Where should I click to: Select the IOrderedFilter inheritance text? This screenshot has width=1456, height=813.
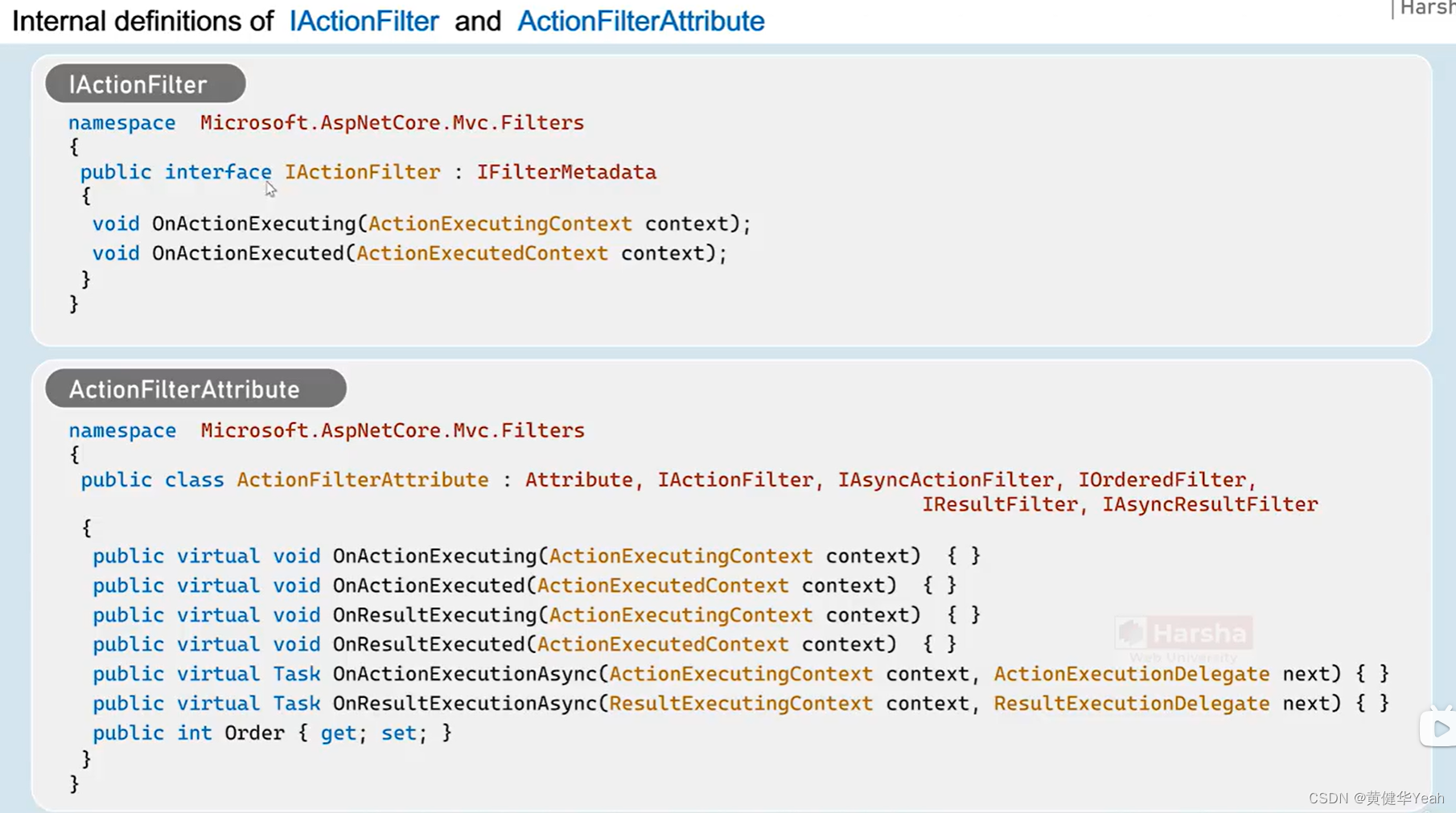(1162, 478)
